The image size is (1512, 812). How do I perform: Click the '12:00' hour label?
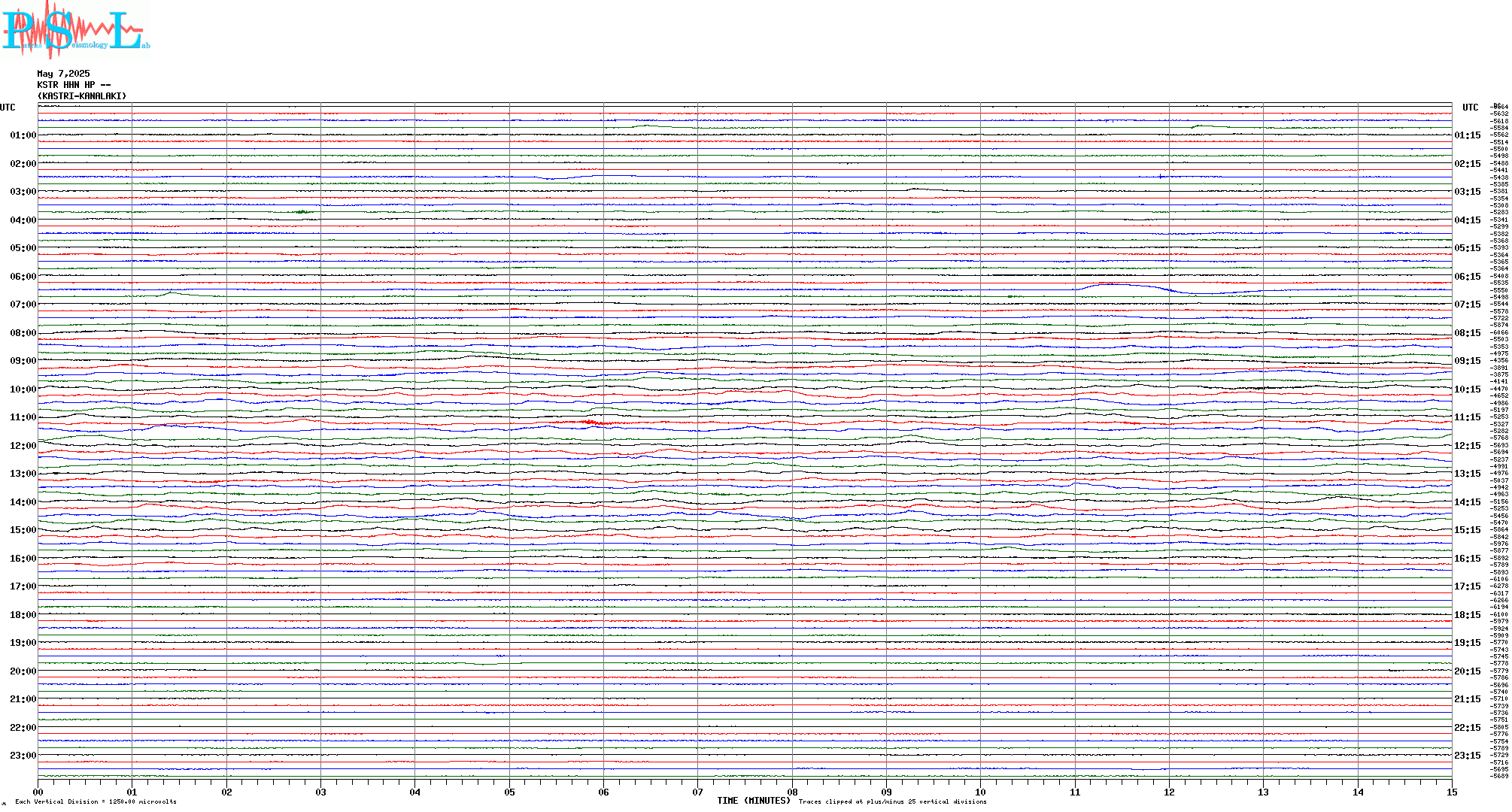coord(23,446)
